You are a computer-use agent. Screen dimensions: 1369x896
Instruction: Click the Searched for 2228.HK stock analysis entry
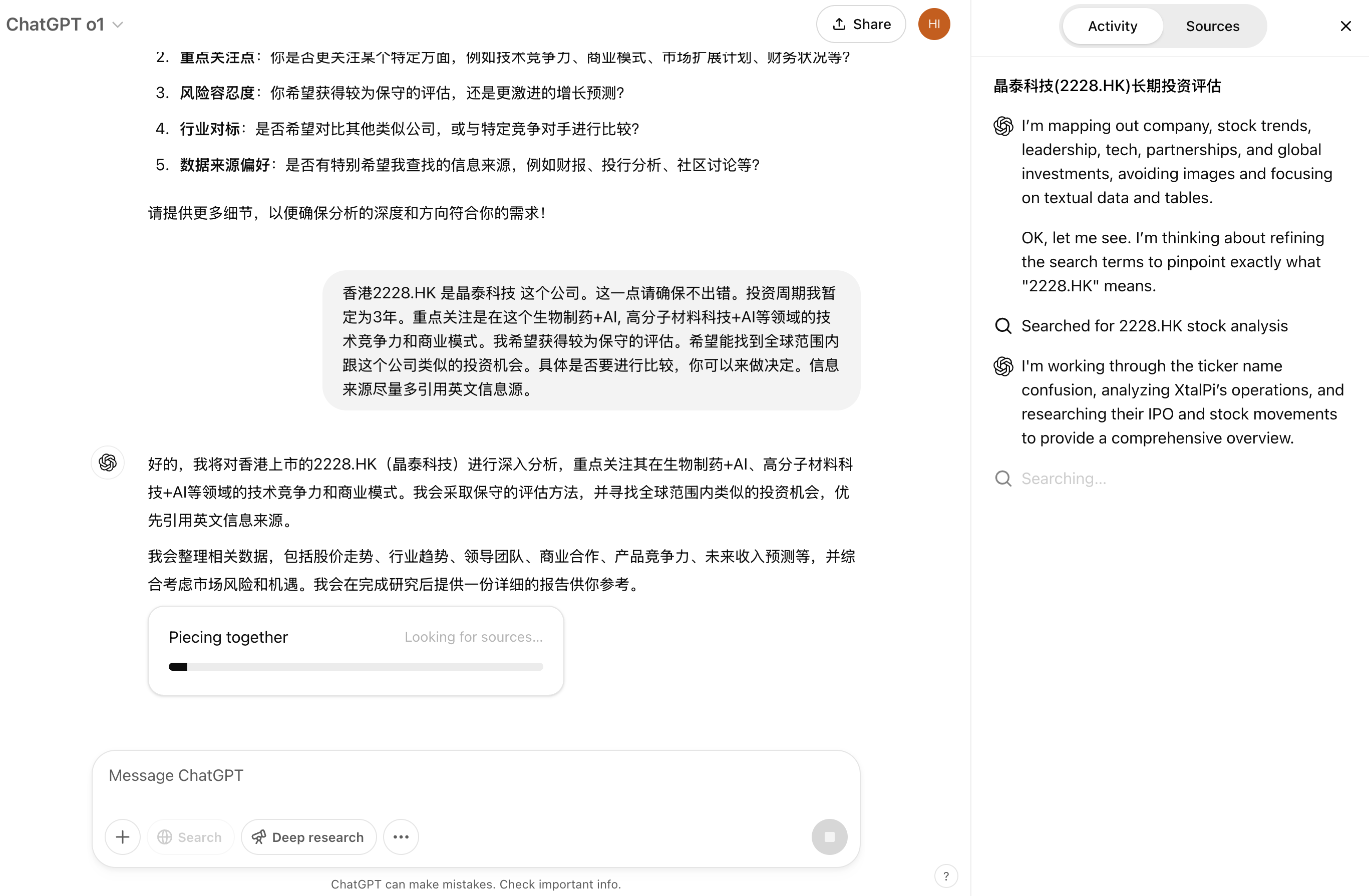[x=1142, y=326]
